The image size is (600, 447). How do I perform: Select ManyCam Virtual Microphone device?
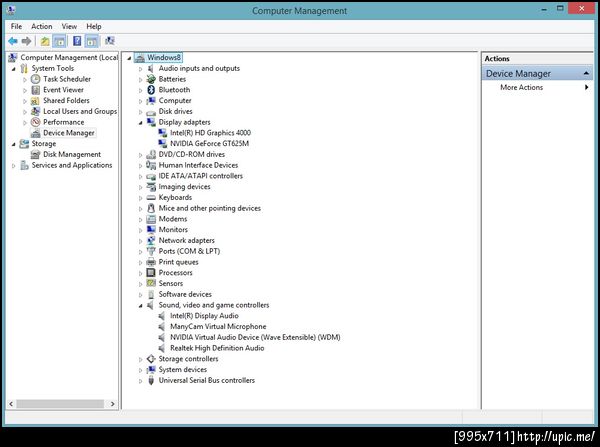218,326
